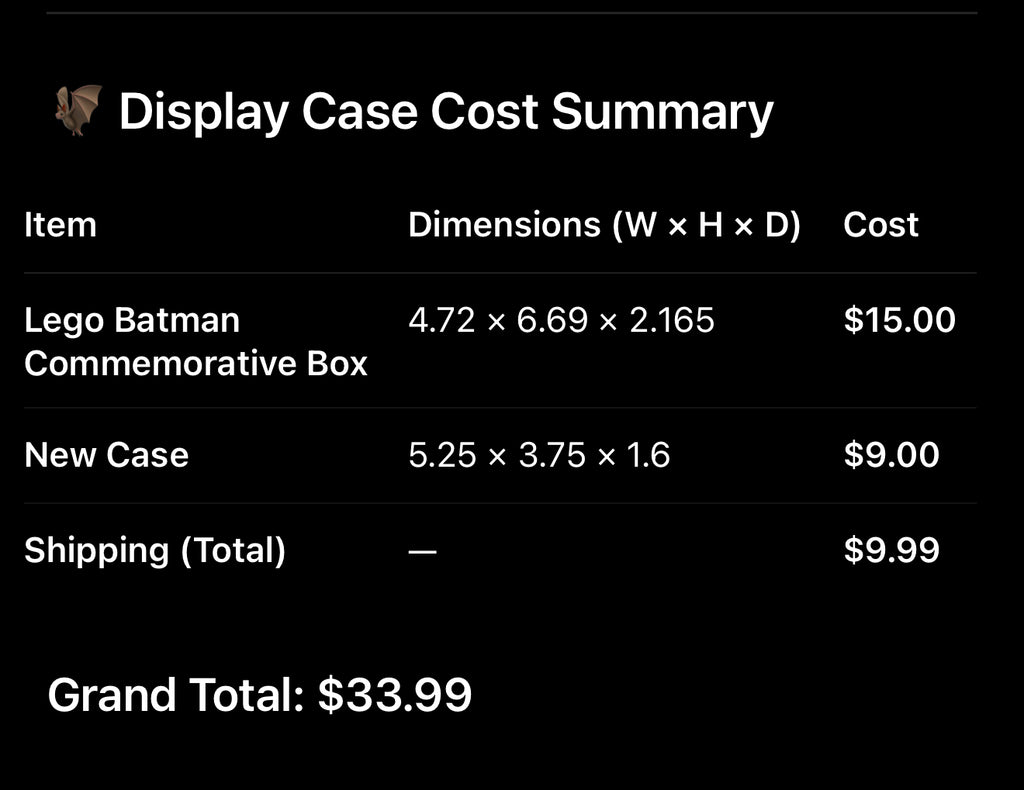This screenshot has width=1024, height=790.
Task: Click the Cost column header
Action: click(x=880, y=225)
